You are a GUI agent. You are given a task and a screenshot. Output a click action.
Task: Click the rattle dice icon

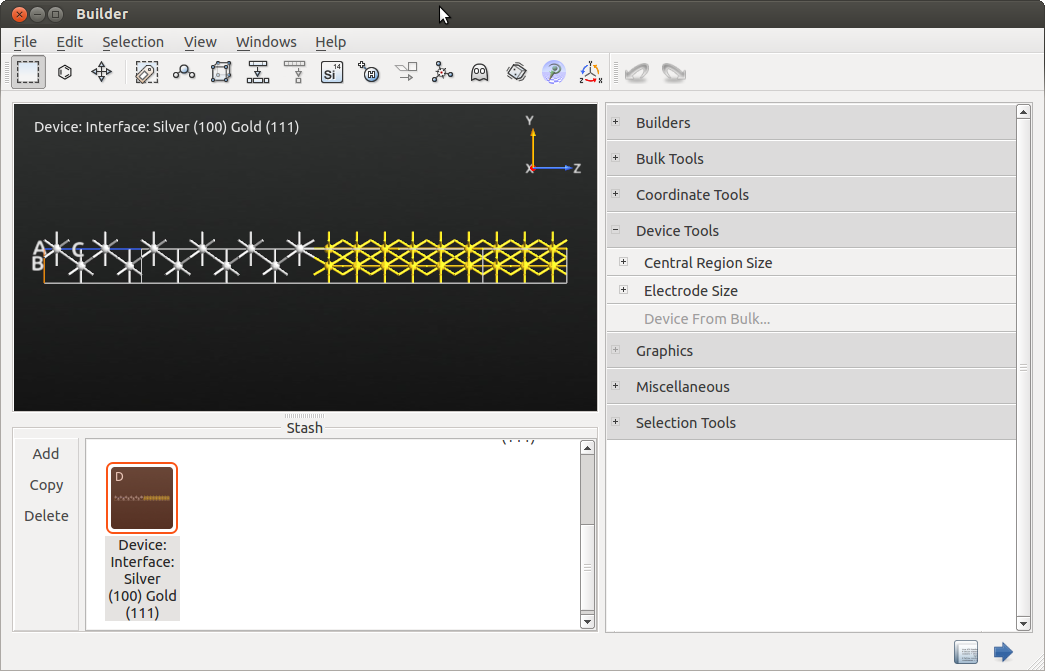pos(517,72)
